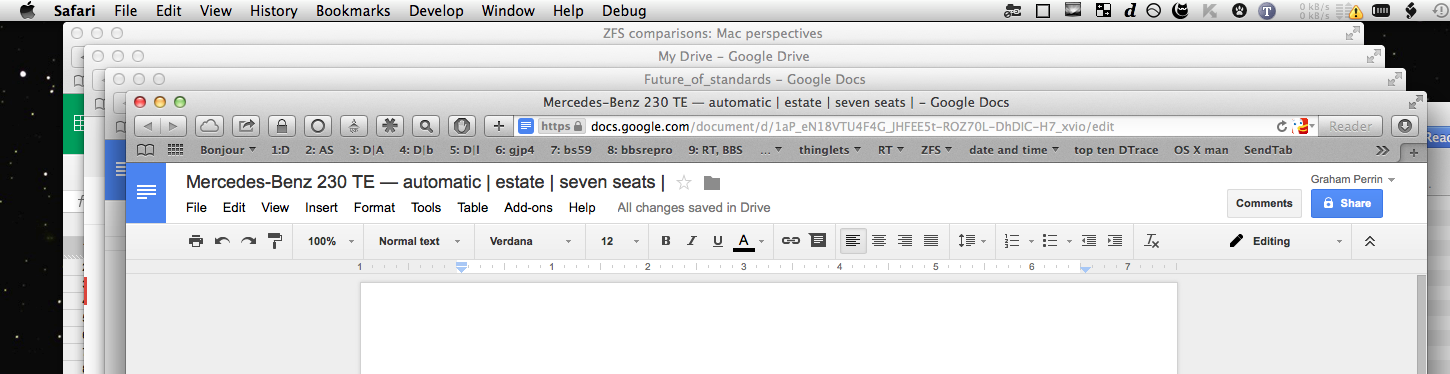Insert a link using the link icon
The width and height of the screenshot is (1450, 374).
pos(790,241)
